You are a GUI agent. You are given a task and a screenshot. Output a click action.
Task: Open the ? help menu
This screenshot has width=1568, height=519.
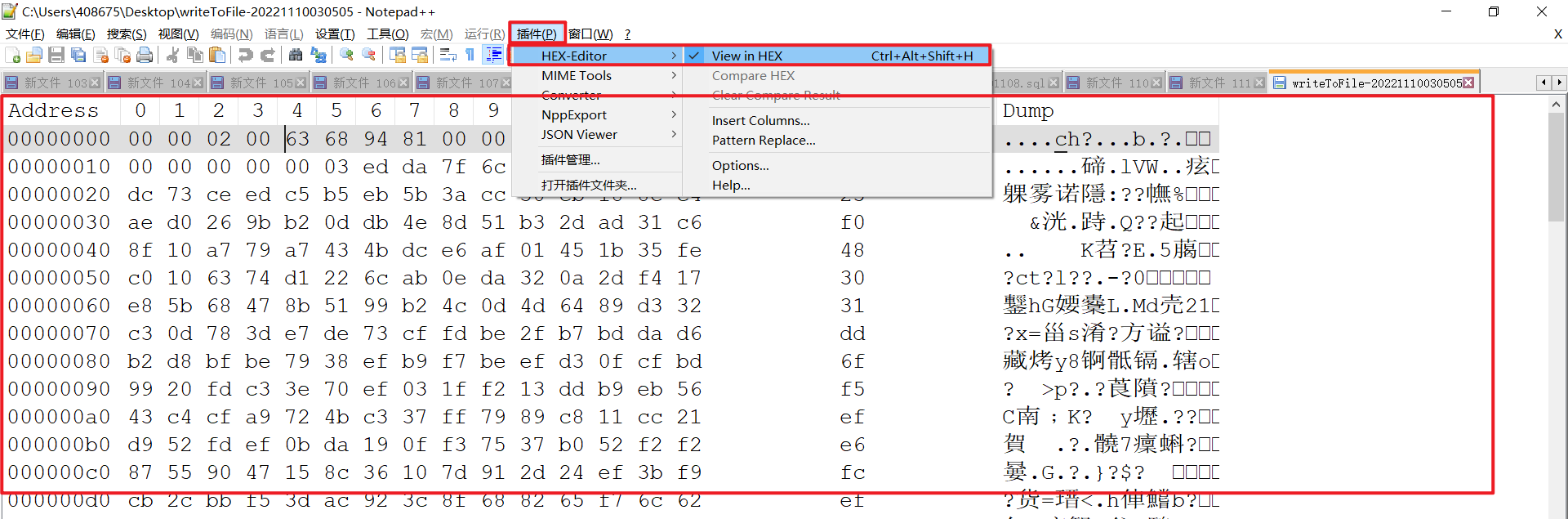pyautogui.click(x=627, y=34)
